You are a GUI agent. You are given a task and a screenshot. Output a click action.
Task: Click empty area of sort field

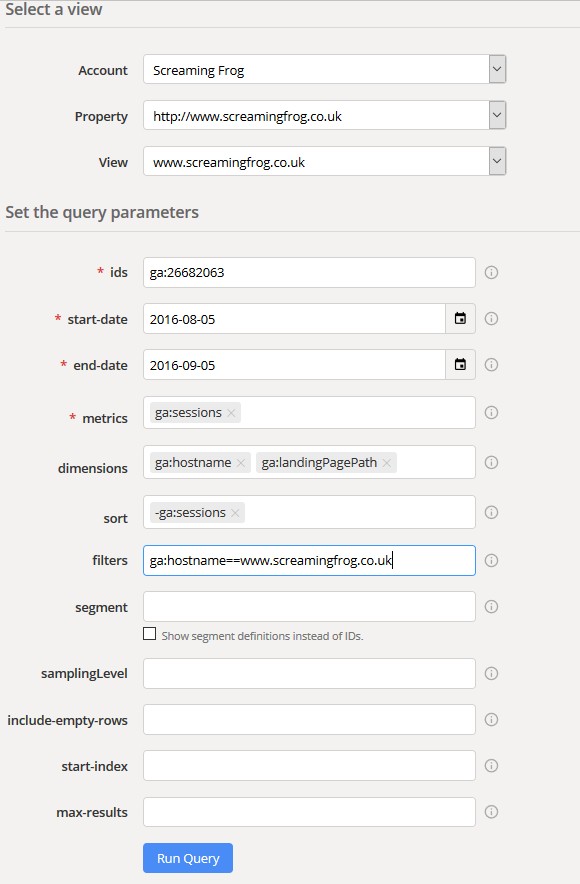tap(360, 512)
